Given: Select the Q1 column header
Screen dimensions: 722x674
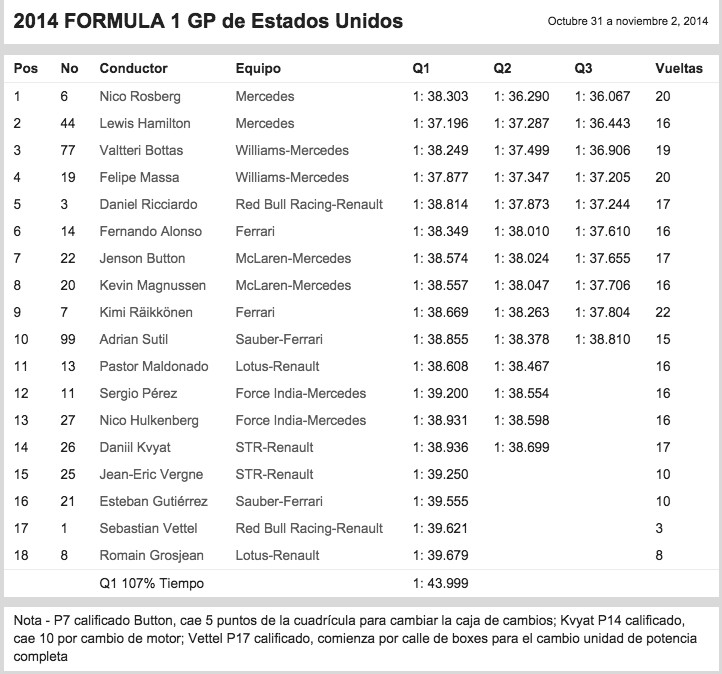Looking at the screenshot, I should (421, 69).
